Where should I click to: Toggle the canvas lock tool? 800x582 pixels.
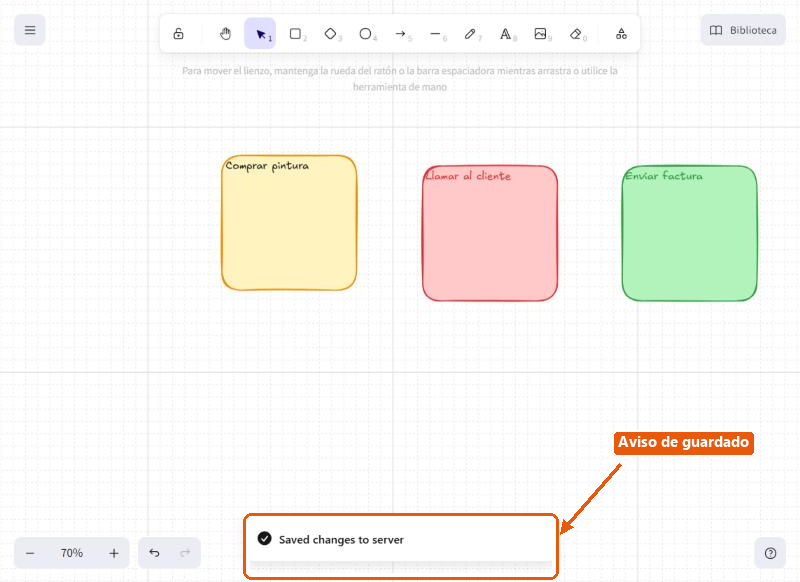(x=178, y=34)
